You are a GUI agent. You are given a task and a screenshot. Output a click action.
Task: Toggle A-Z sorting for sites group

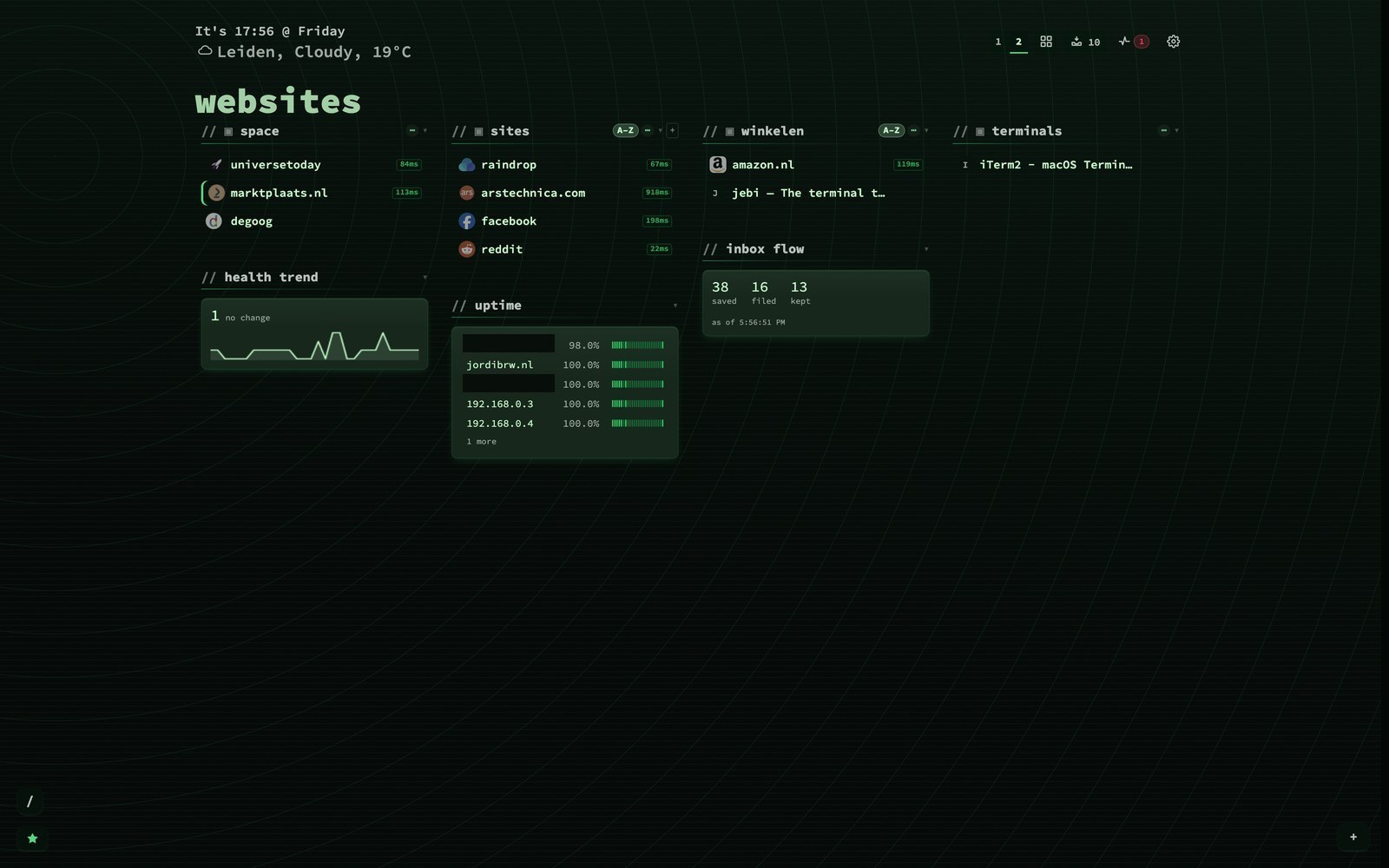click(x=625, y=130)
